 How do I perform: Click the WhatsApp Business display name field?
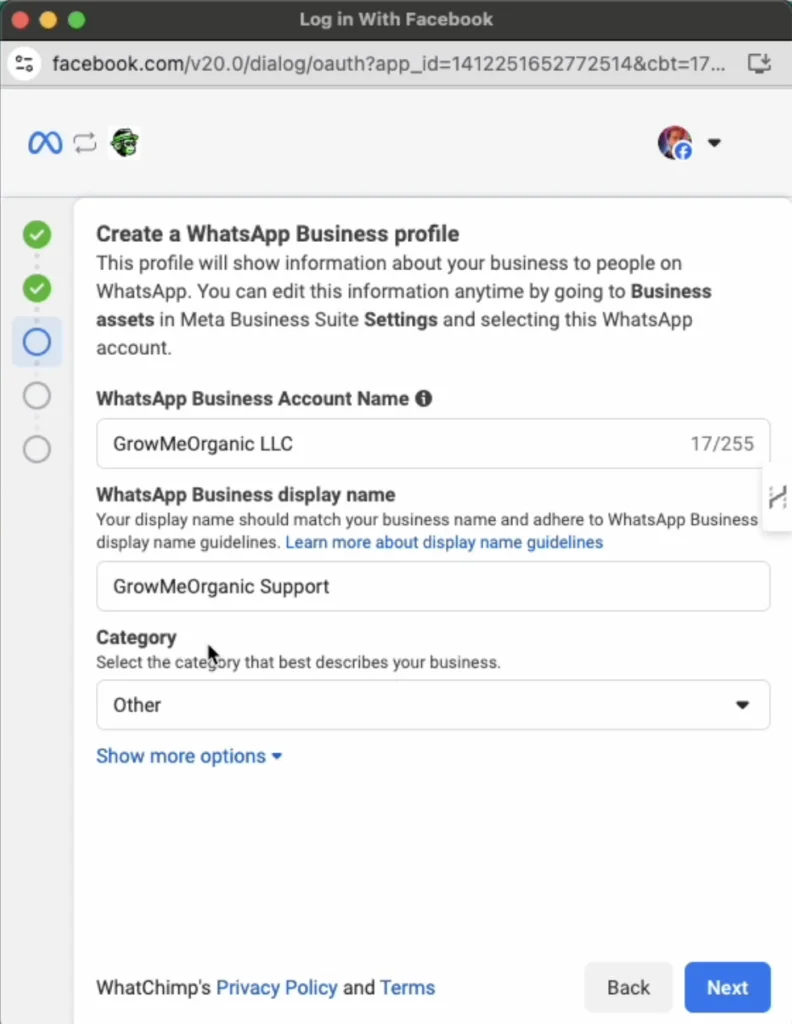coord(433,586)
